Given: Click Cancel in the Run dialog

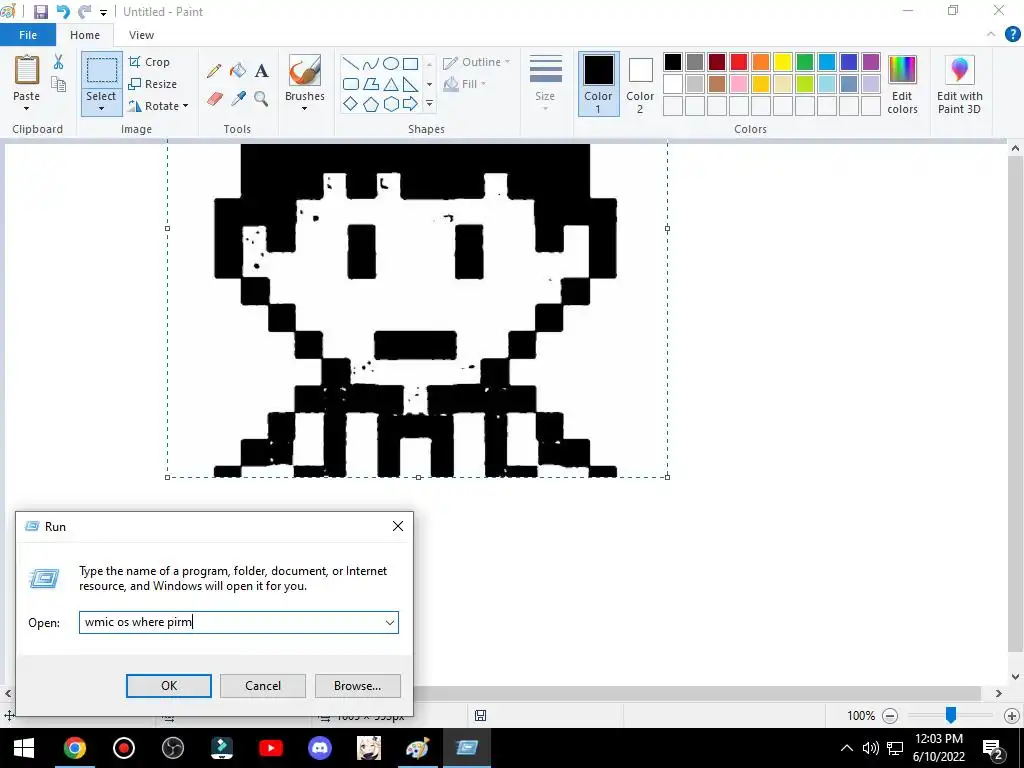Looking at the screenshot, I should 263,686.
